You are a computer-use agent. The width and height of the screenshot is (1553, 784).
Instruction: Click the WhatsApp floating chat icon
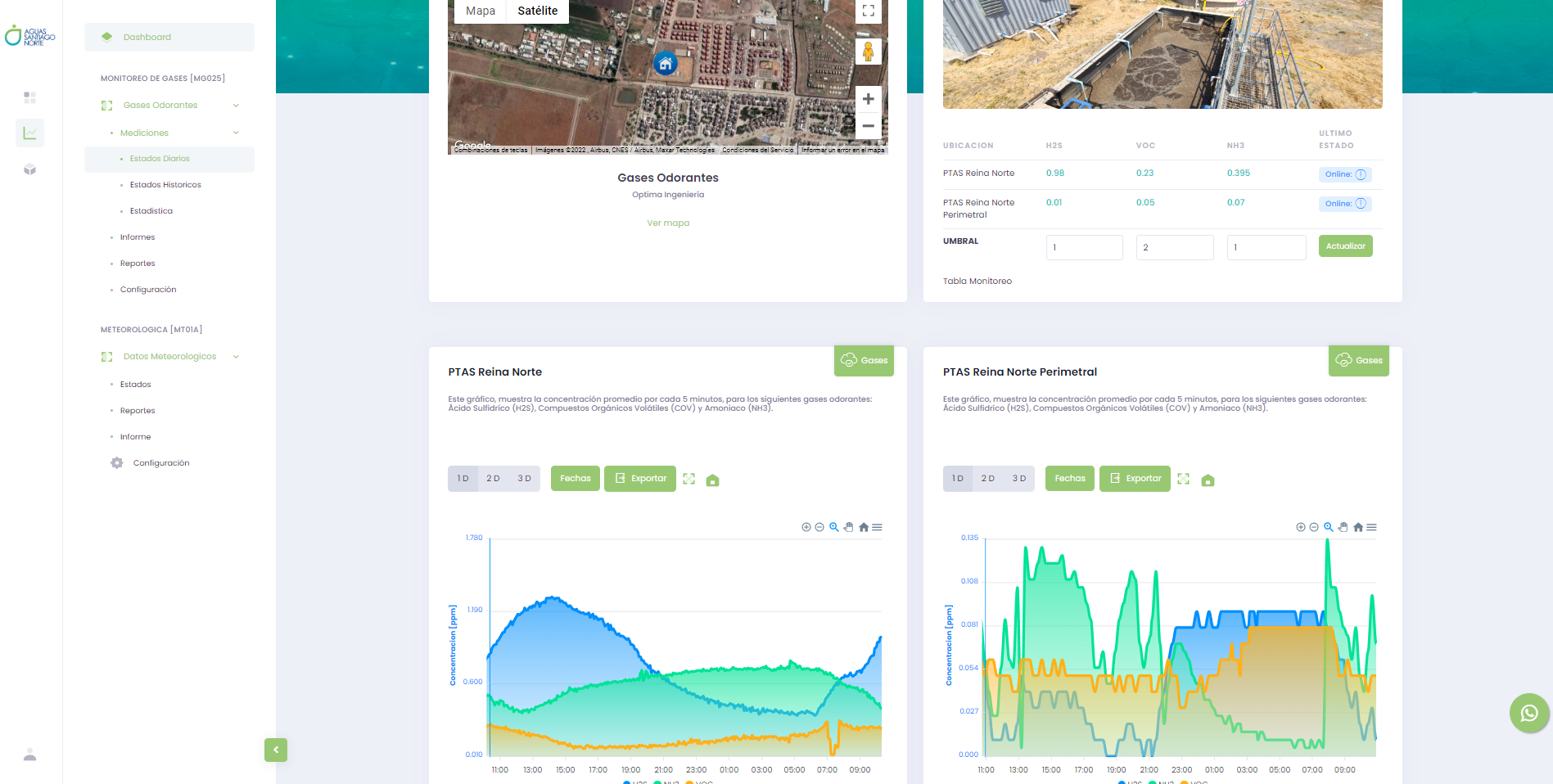click(x=1528, y=713)
